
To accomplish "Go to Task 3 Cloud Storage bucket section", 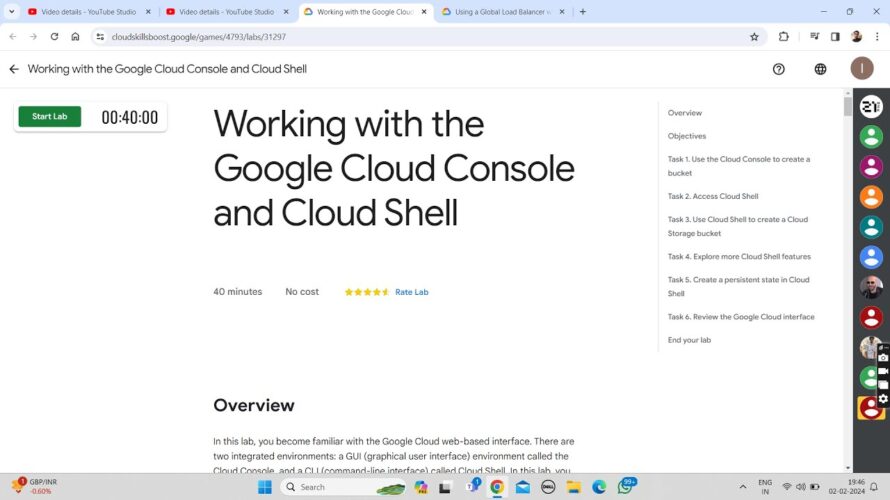I will click(737, 226).
